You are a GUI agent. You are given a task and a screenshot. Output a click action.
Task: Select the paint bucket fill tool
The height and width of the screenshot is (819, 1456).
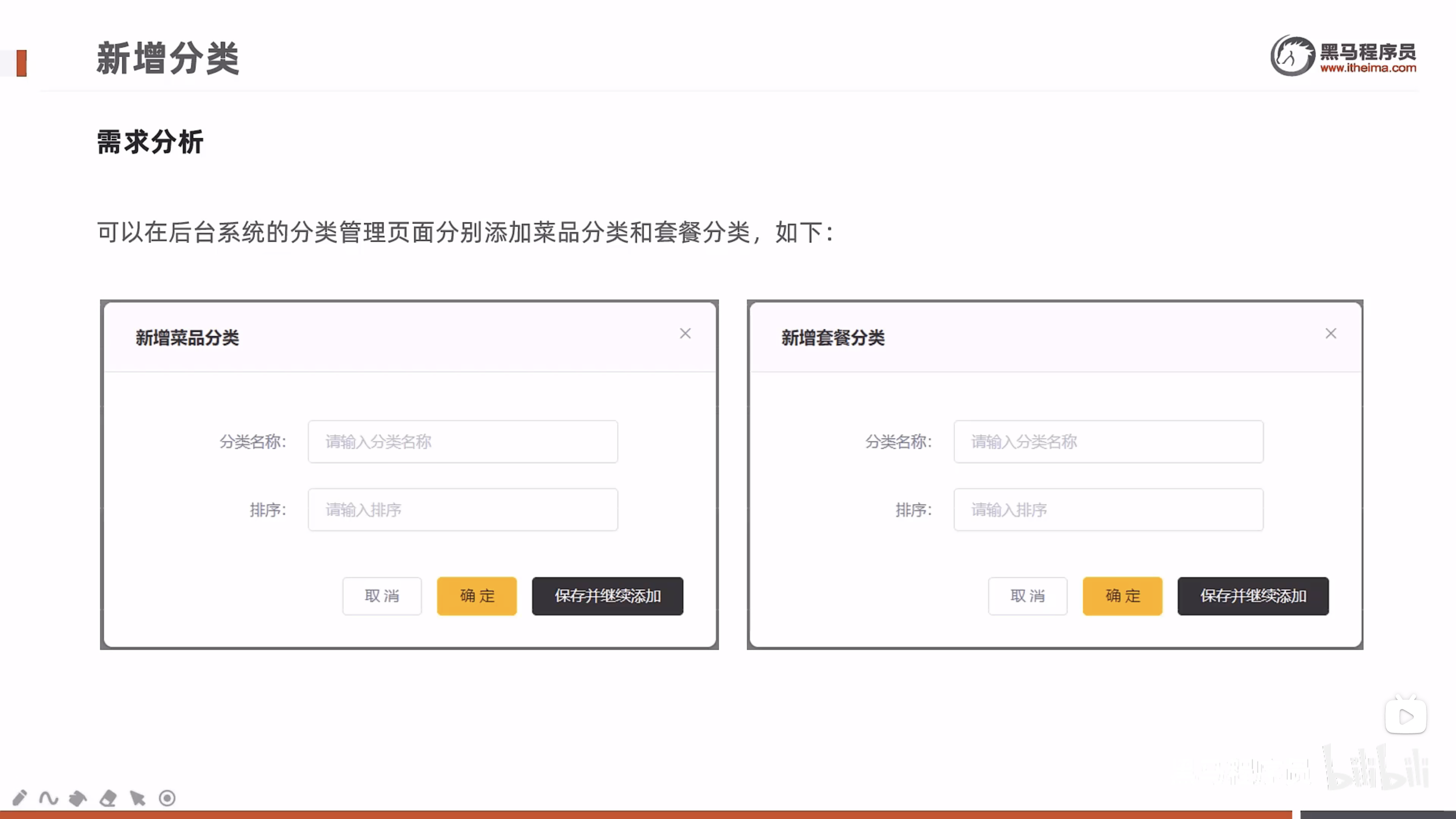[78, 798]
